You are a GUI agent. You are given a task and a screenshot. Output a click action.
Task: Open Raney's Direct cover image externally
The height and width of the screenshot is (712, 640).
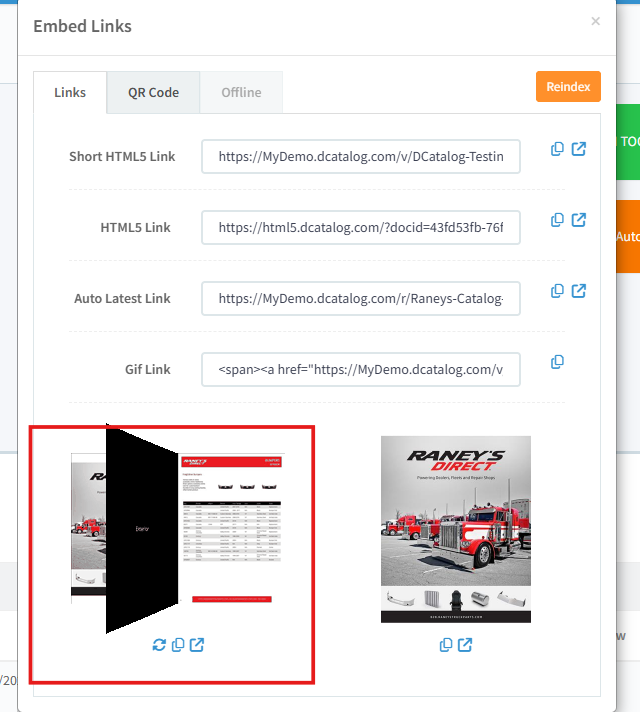(465, 645)
